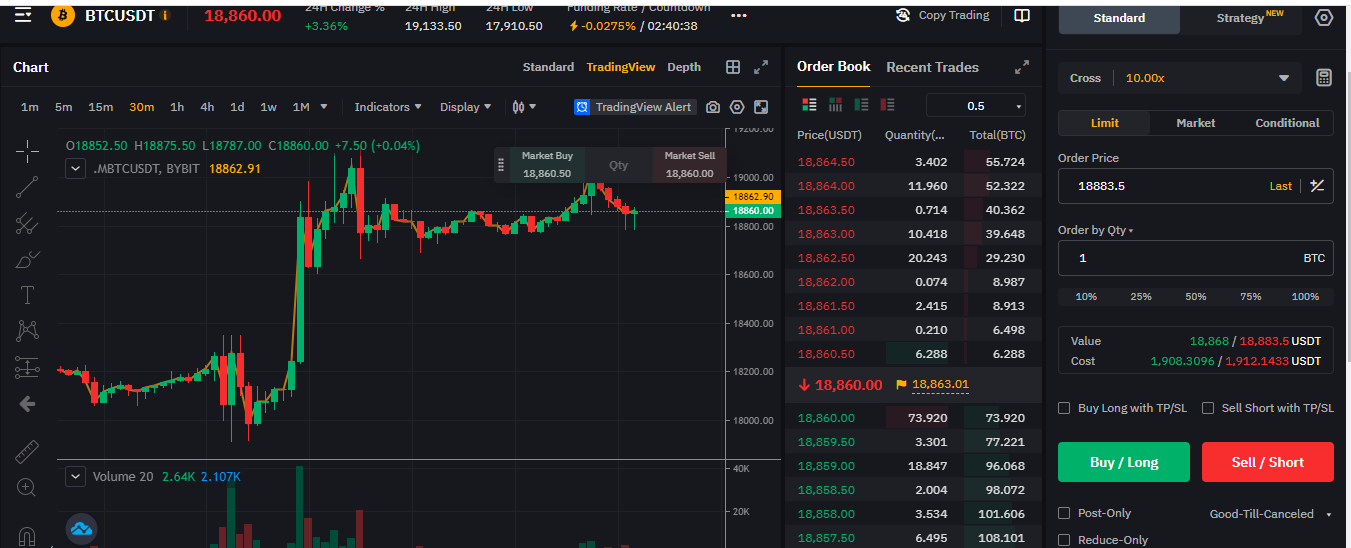Set order quantity to 25%
The image size is (1351, 548).
[1141, 297]
